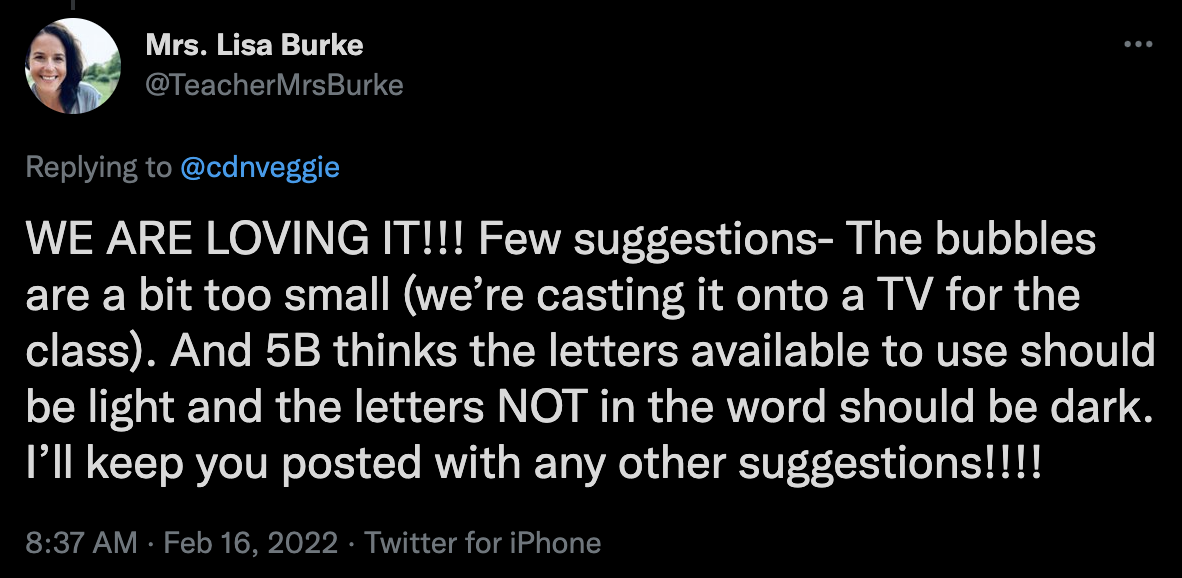1182x578 pixels.
Task: Open the Mrs. Lisa Burke display name
Action: click(254, 45)
